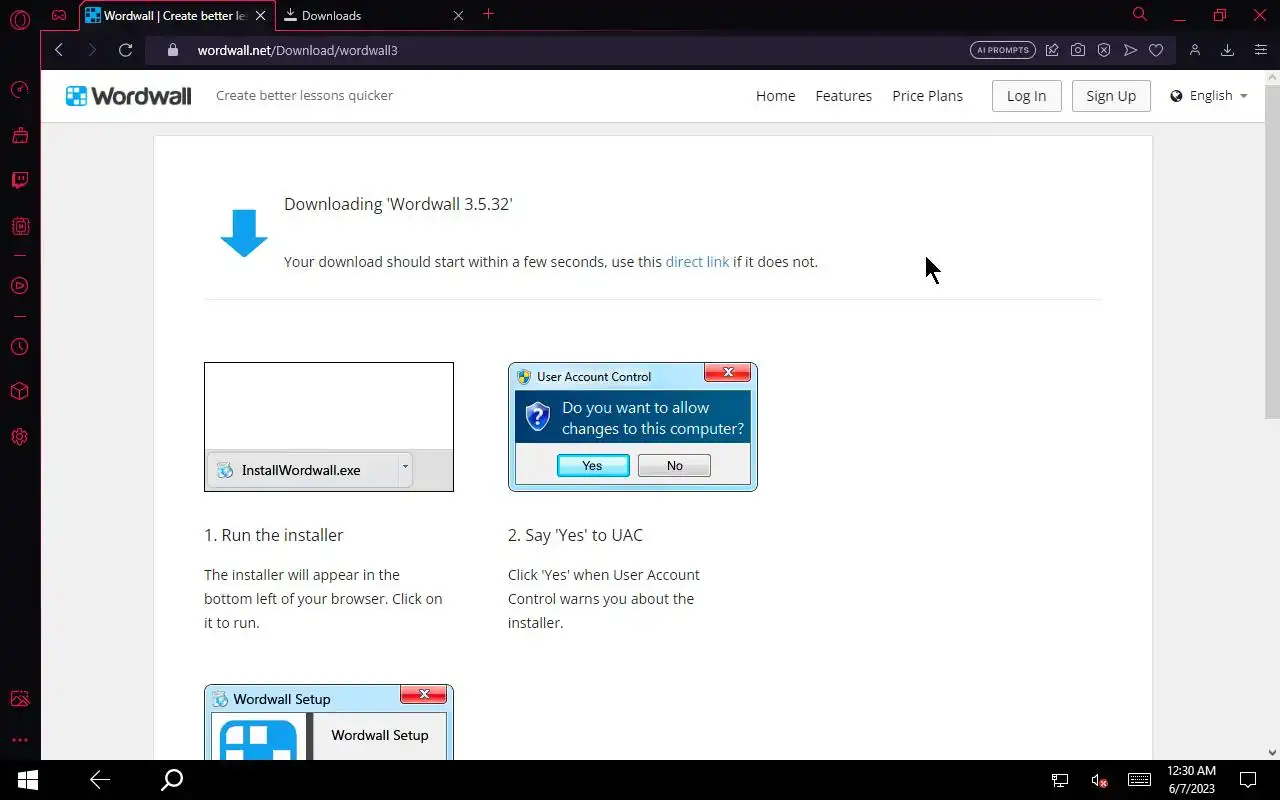This screenshot has height=800, width=1280.
Task: Click the 'Downloading Wordwall 3.5.32' heading
Action: [x=398, y=204]
